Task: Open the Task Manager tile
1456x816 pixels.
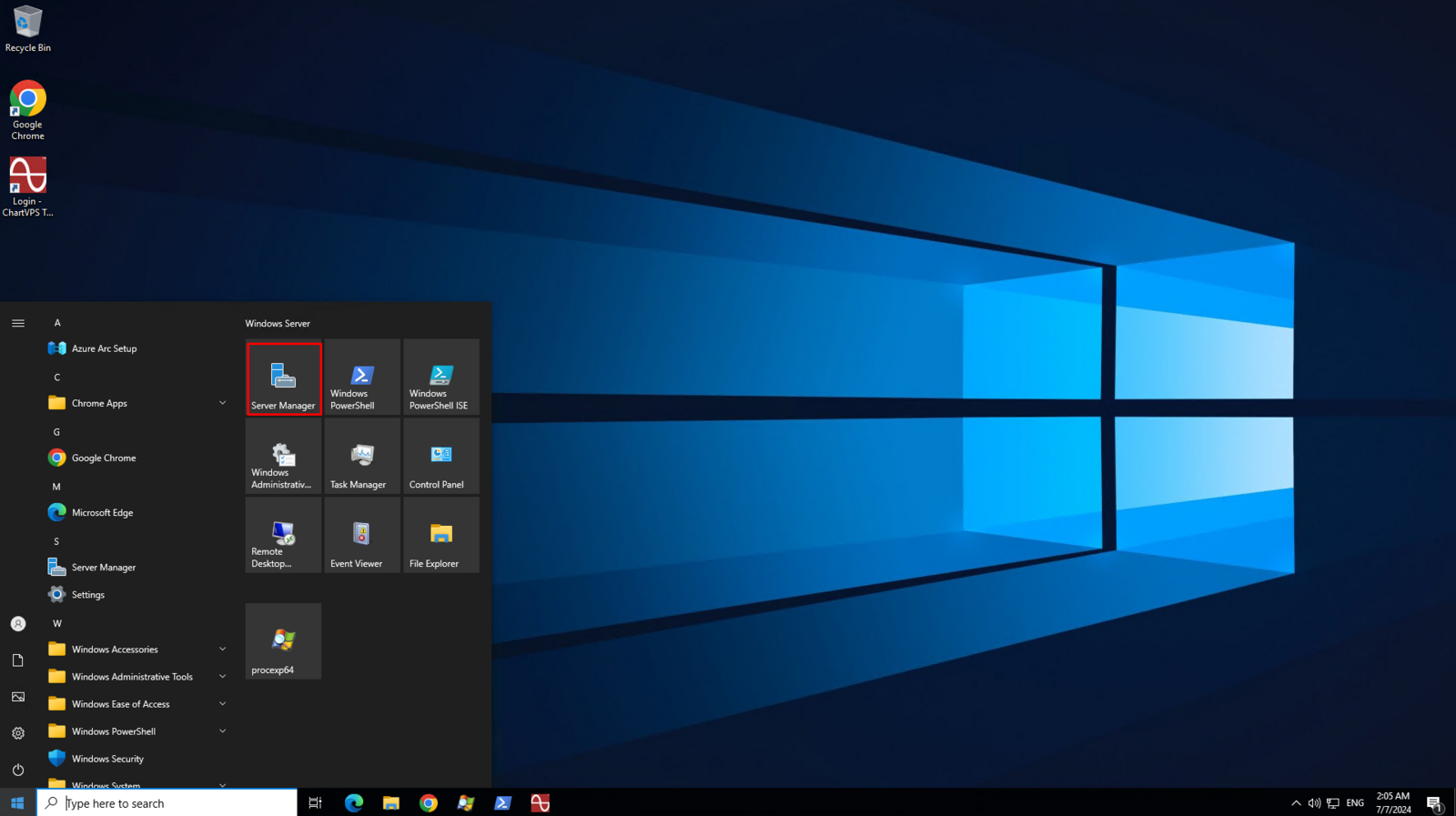Action: pyautogui.click(x=362, y=457)
